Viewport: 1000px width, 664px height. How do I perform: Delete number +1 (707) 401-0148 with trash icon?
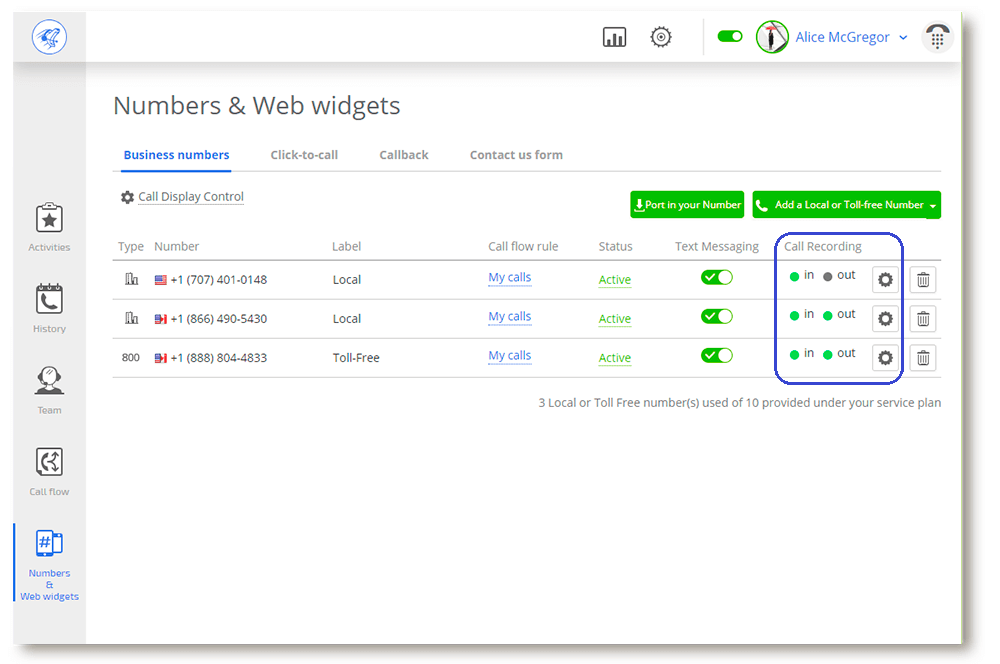tap(923, 279)
